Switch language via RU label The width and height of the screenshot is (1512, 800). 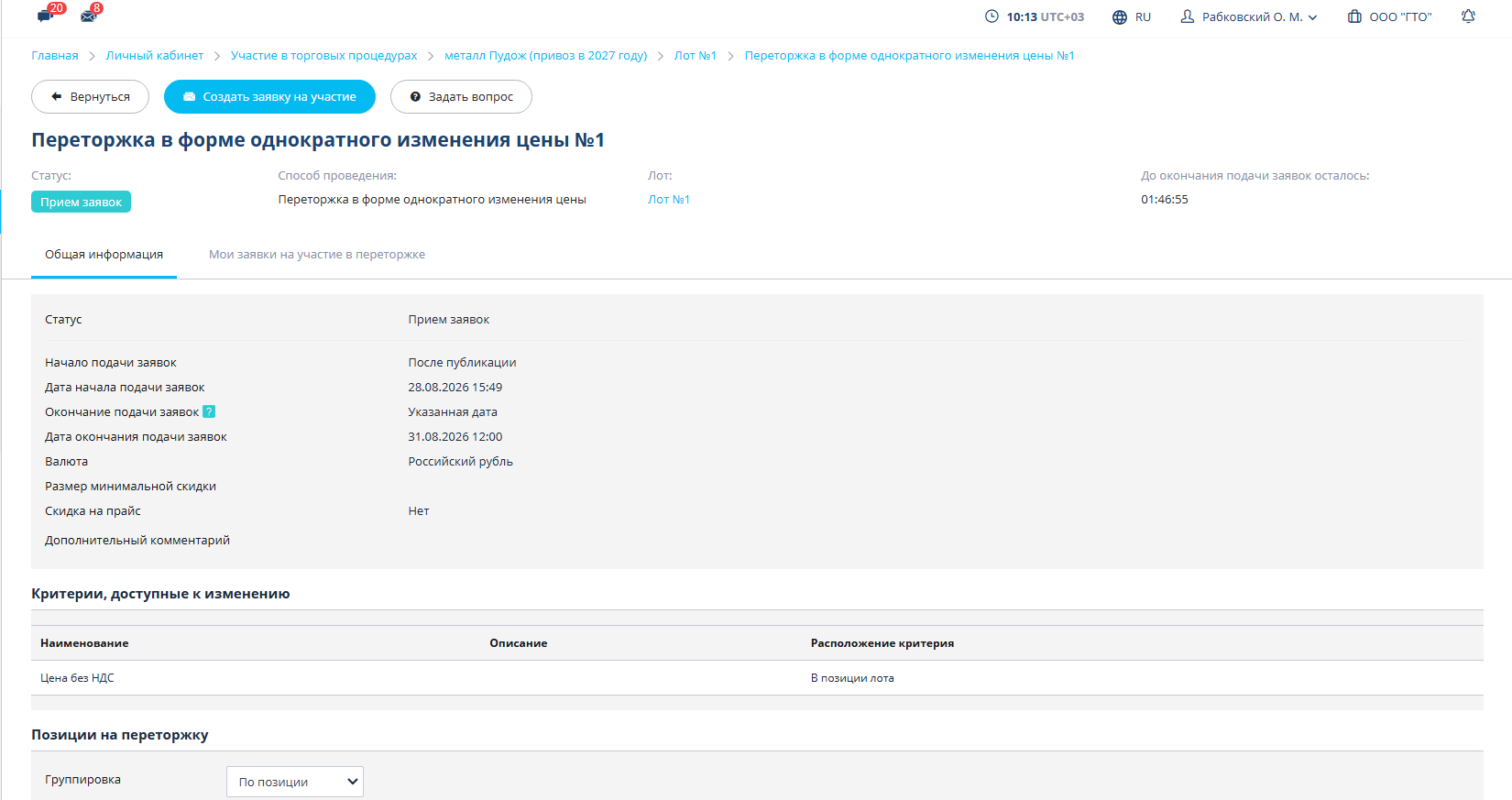[1143, 17]
